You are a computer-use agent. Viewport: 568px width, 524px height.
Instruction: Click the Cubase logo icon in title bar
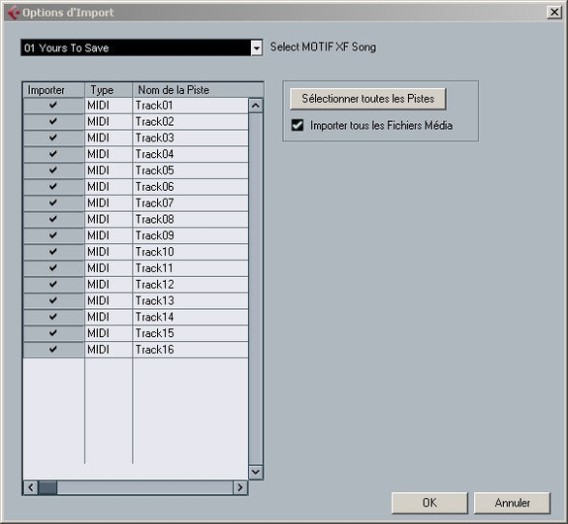click(x=14, y=13)
